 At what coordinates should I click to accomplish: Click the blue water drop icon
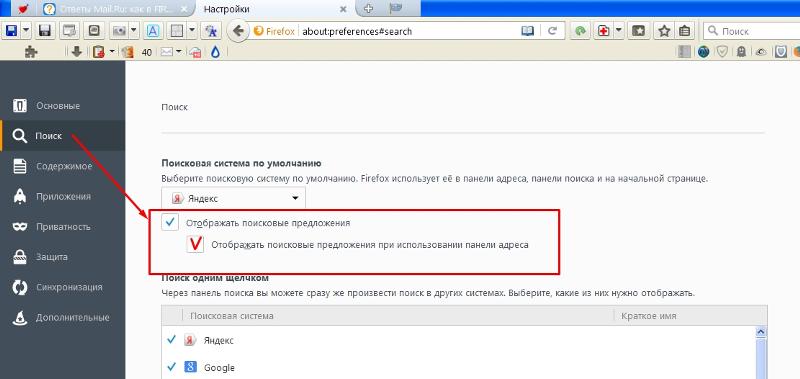[x=215, y=52]
